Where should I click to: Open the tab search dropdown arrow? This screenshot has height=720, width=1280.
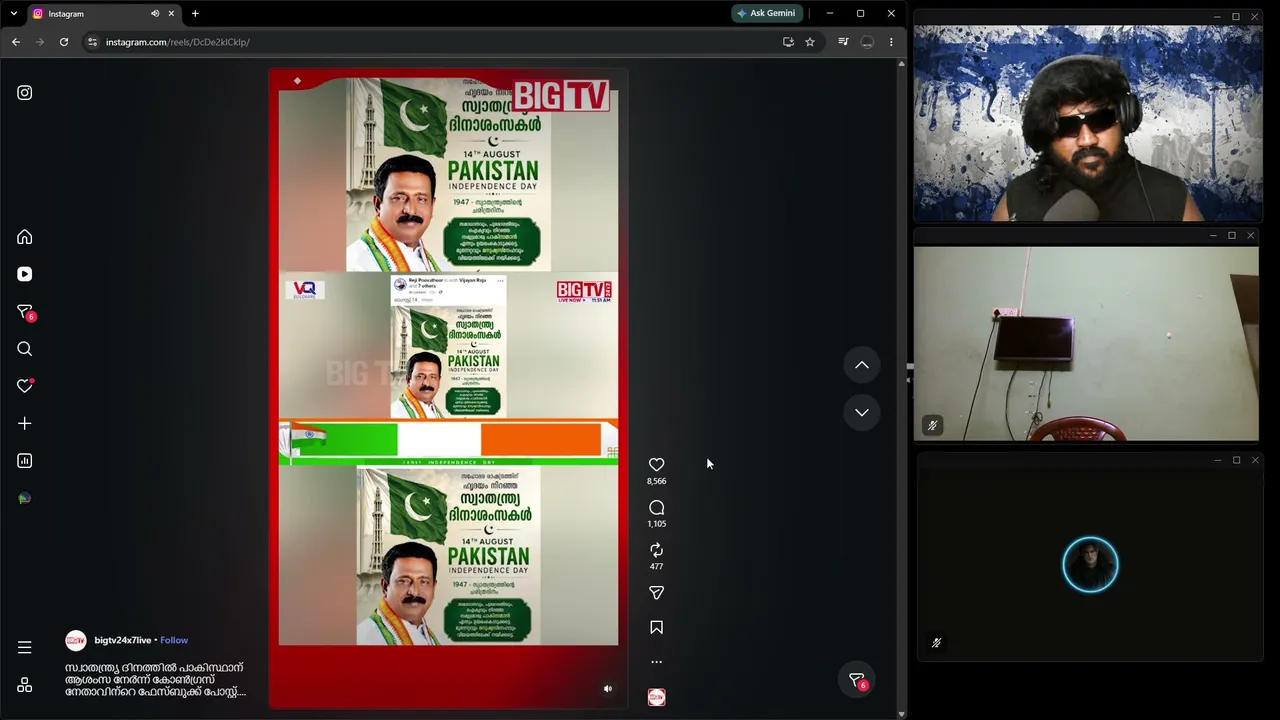(13, 13)
